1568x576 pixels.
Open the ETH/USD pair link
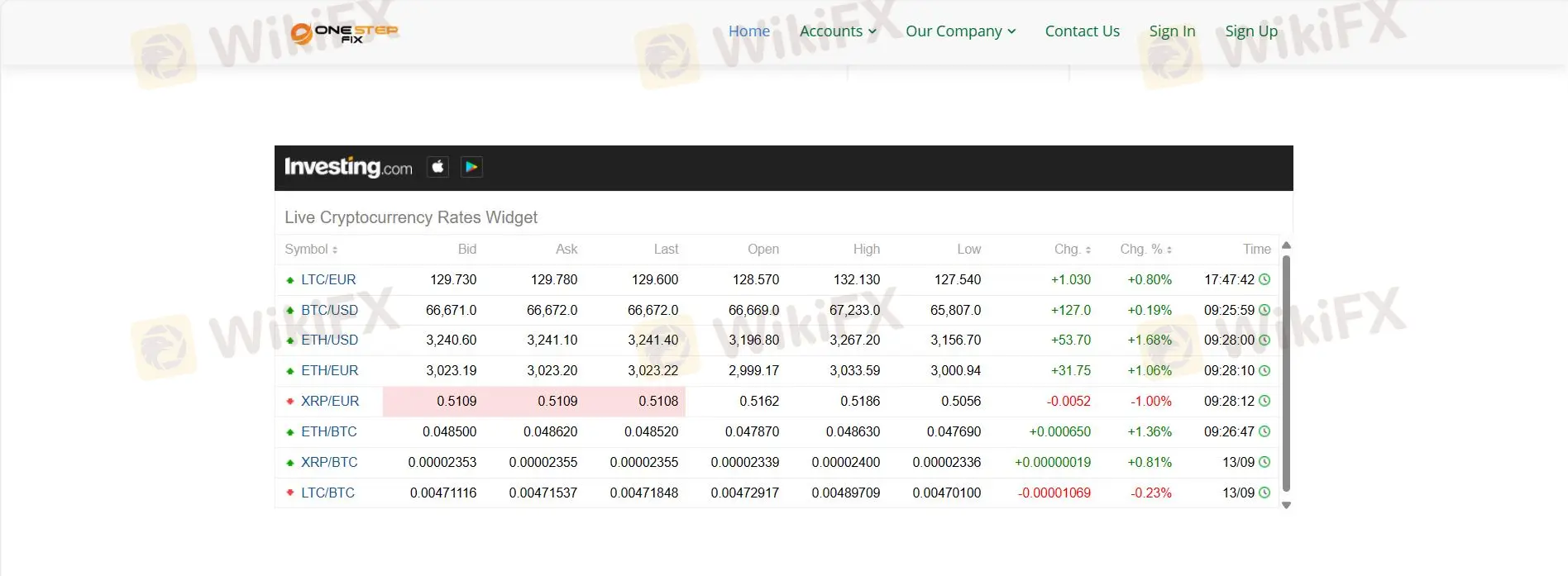click(x=329, y=340)
